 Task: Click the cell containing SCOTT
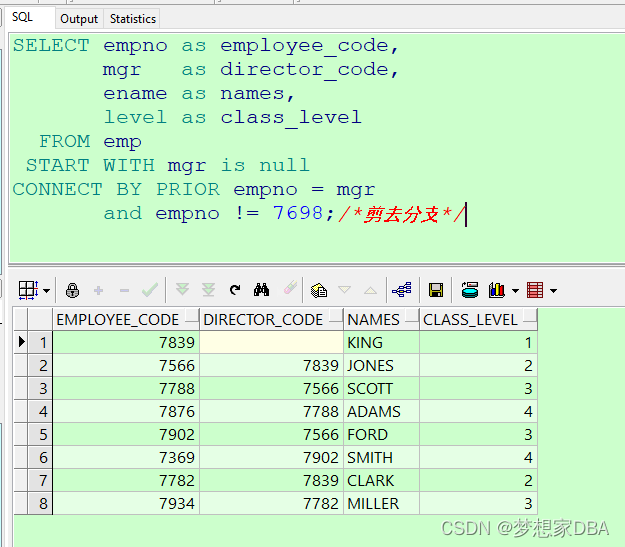click(381, 388)
